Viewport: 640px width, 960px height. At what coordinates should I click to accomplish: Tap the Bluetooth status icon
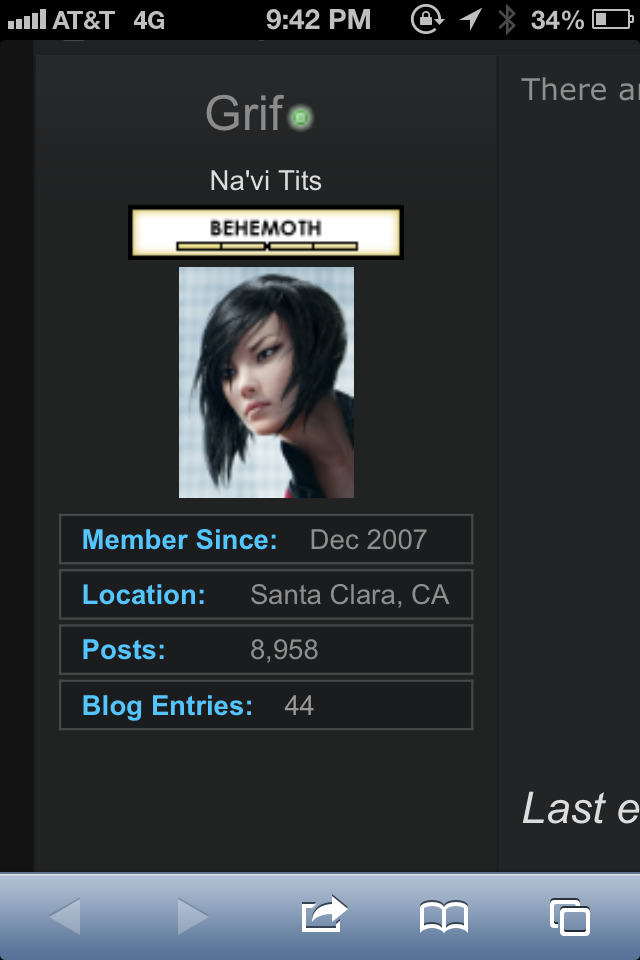click(x=506, y=20)
